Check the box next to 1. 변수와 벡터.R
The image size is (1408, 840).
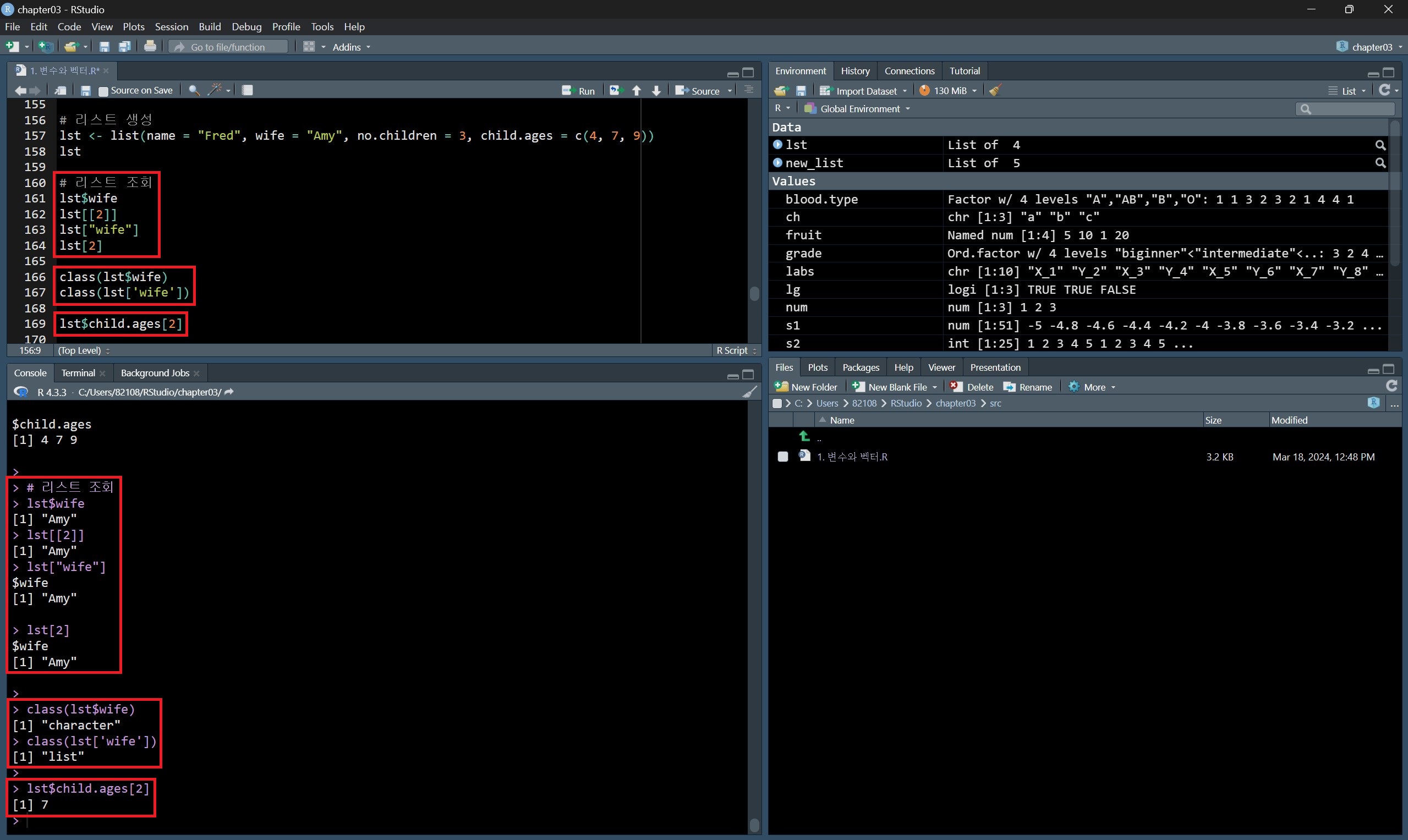pyautogui.click(x=782, y=457)
